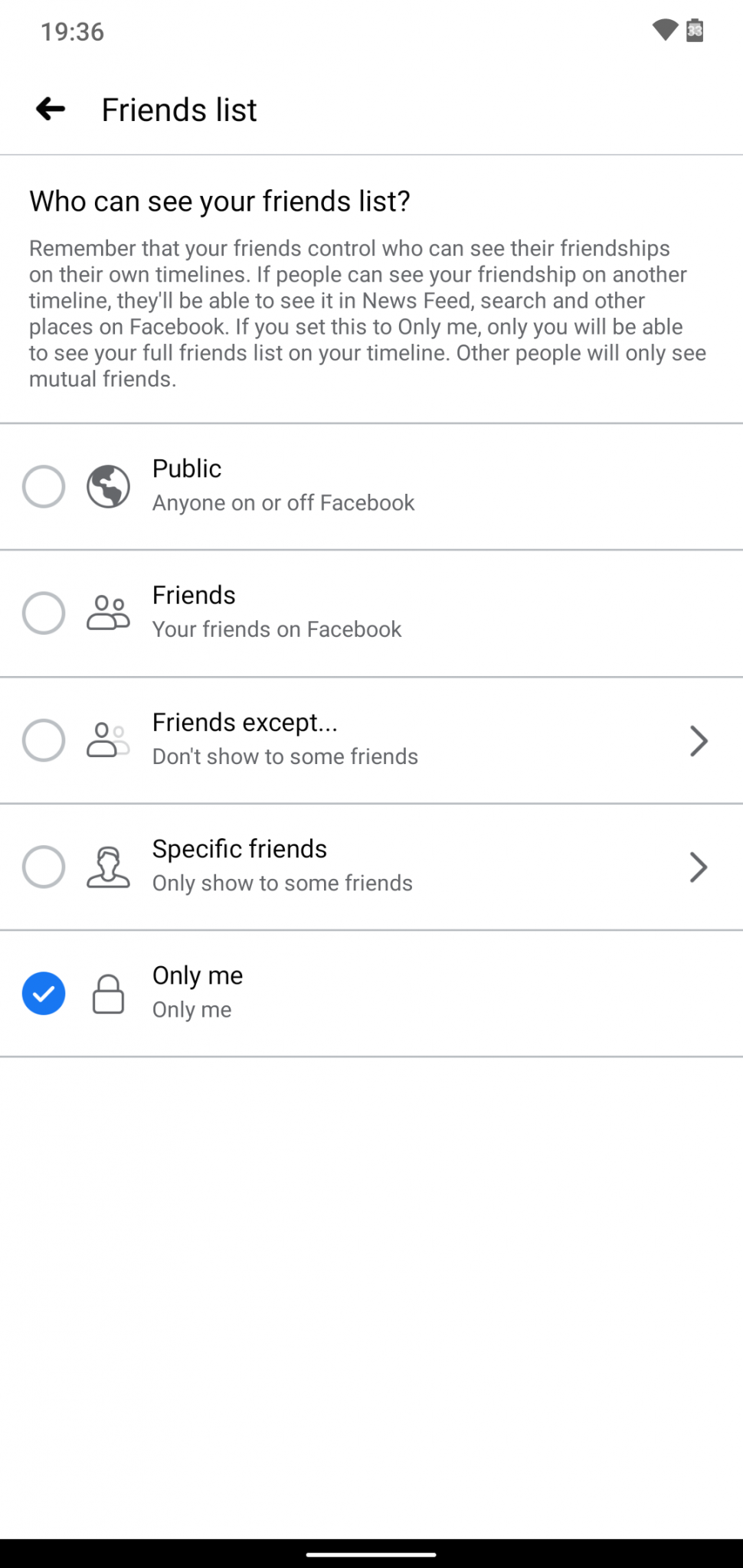Tap "Your friends on Facebook" subtitle
This screenshot has width=743, height=1568.
pos(277,629)
